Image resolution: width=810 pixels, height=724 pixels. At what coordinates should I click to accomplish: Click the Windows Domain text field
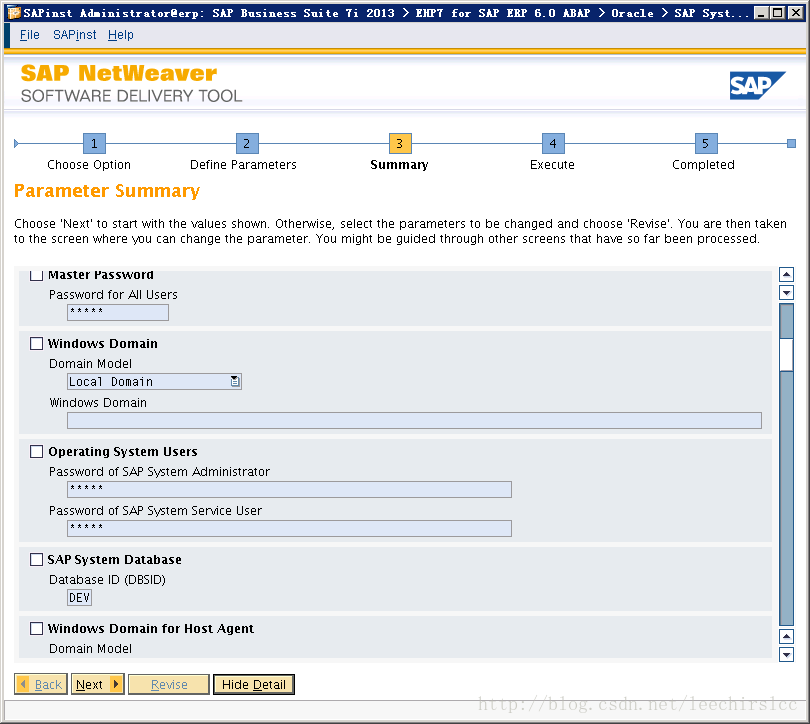coord(414,420)
